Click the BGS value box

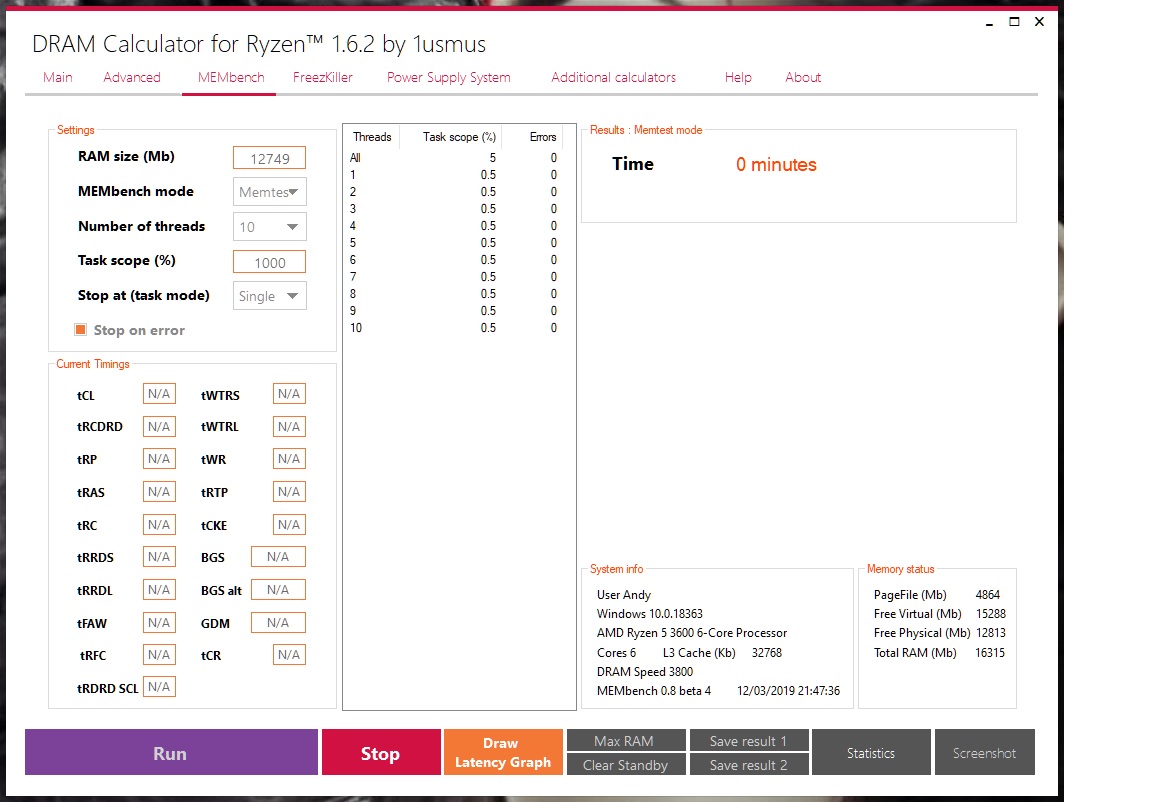pyautogui.click(x=278, y=557)
